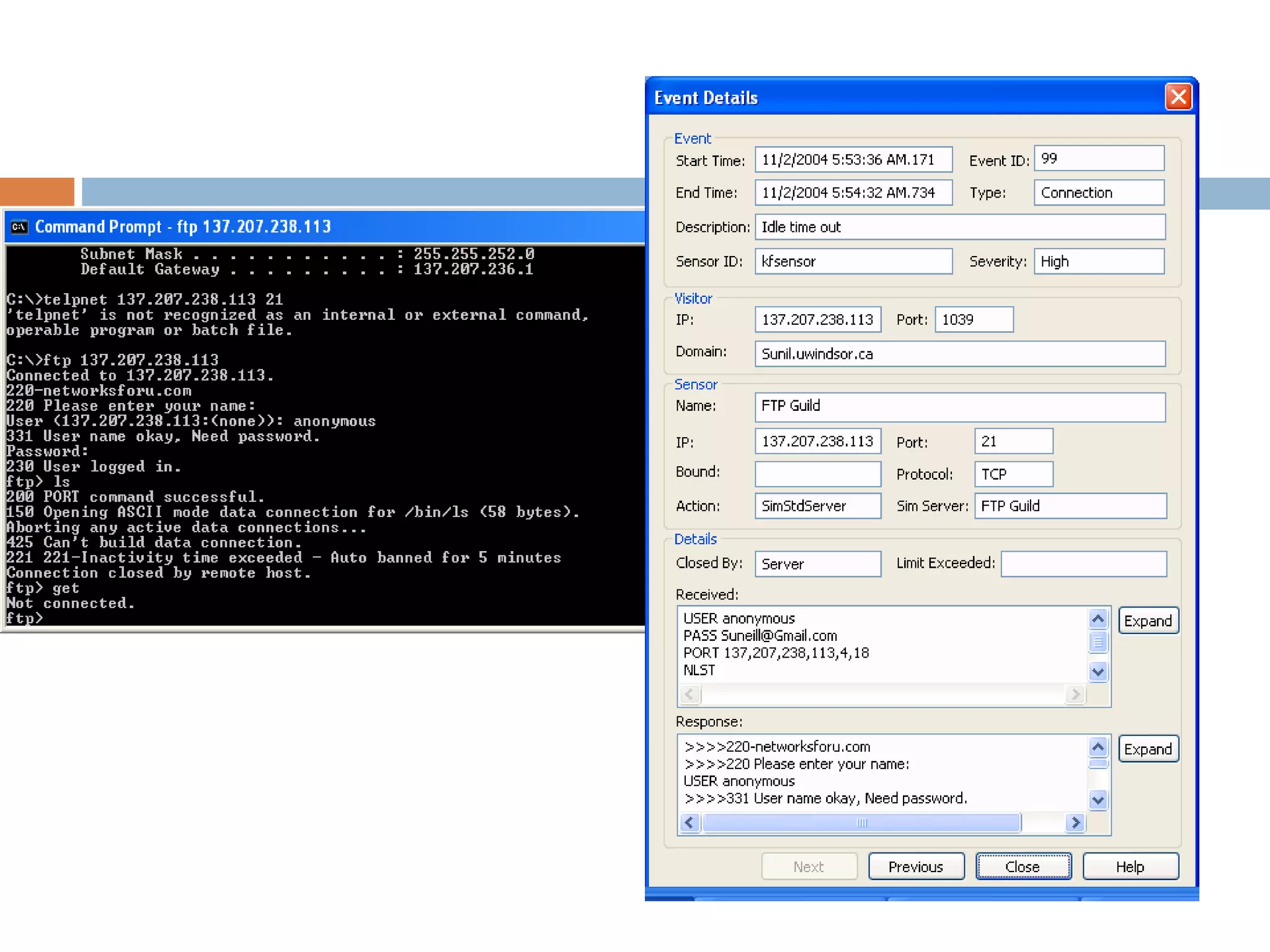Click '>>>>331 User name okay' response line
Screen dimensions: 1270x952
825,798
